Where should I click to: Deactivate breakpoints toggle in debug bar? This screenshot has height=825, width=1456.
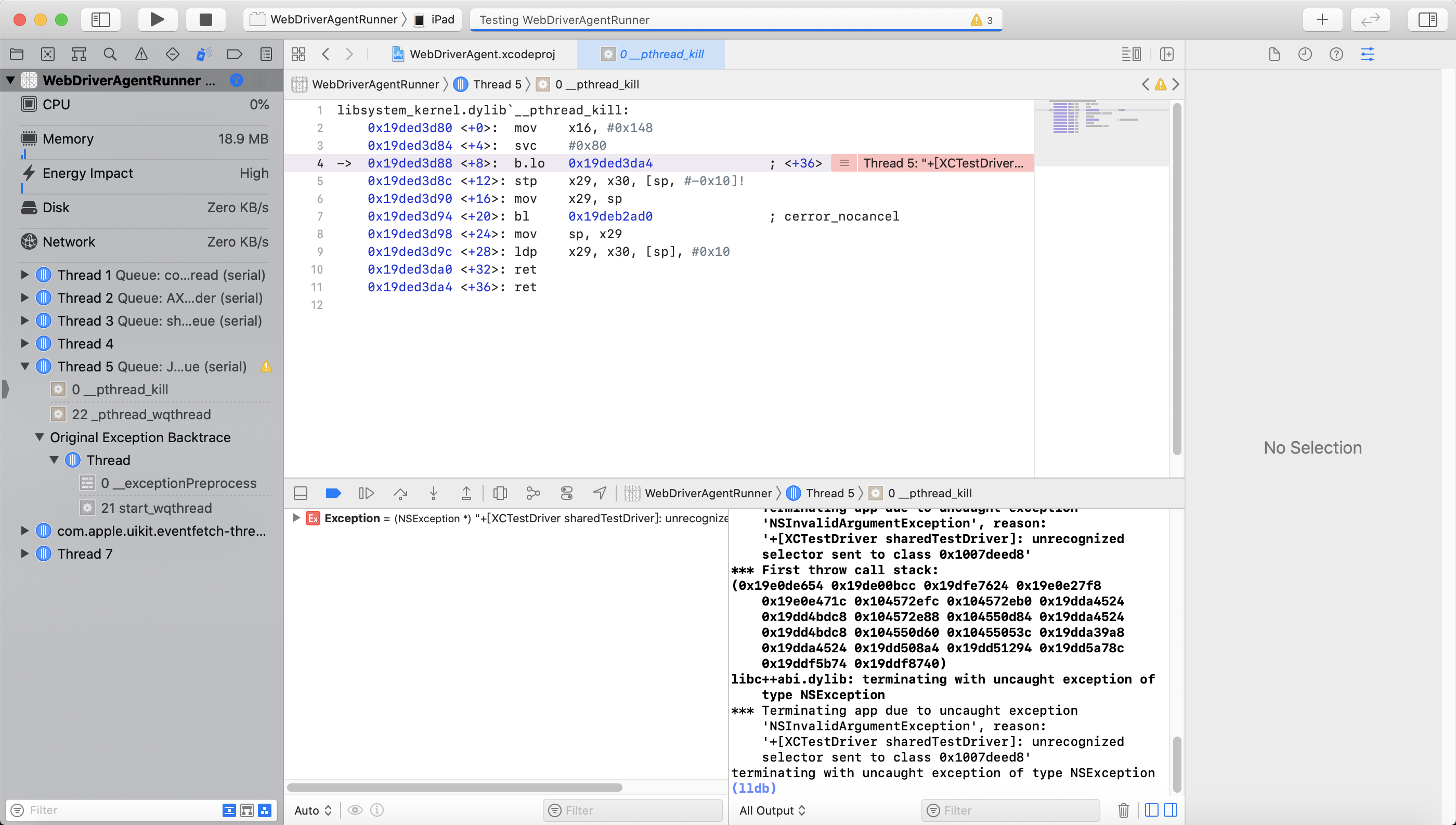tap(333, 494)
